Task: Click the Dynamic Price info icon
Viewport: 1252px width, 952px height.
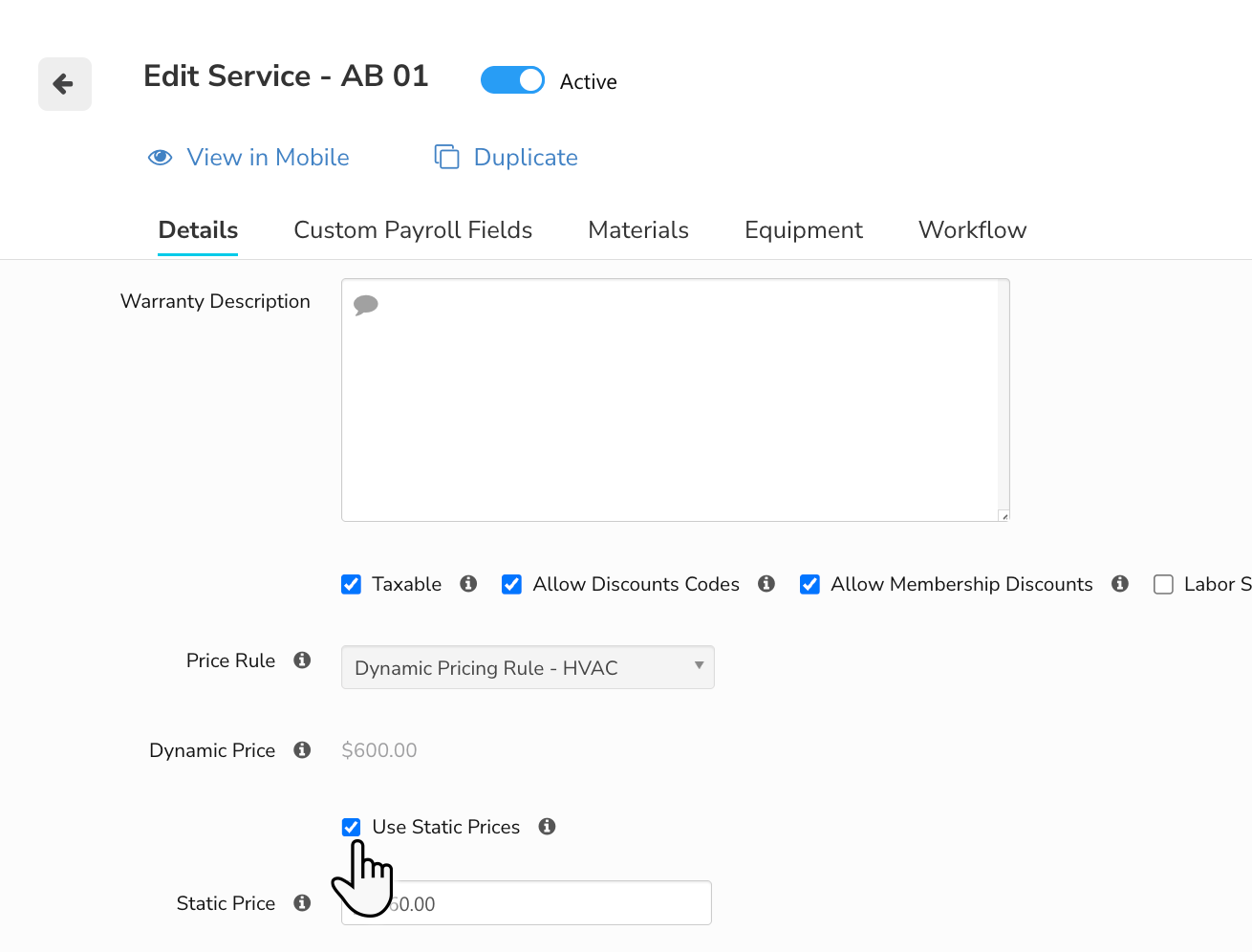Action: tap(302, 749)
